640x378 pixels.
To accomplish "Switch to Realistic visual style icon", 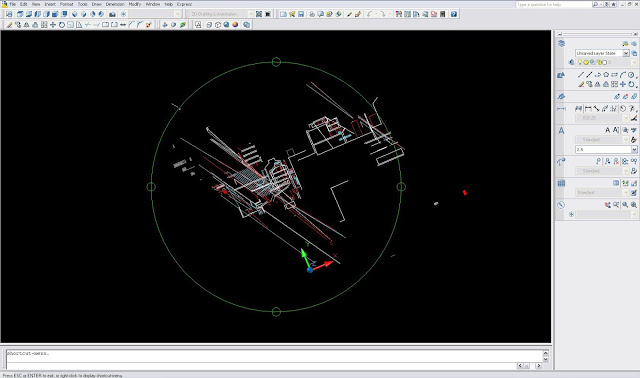I will 226,25.
